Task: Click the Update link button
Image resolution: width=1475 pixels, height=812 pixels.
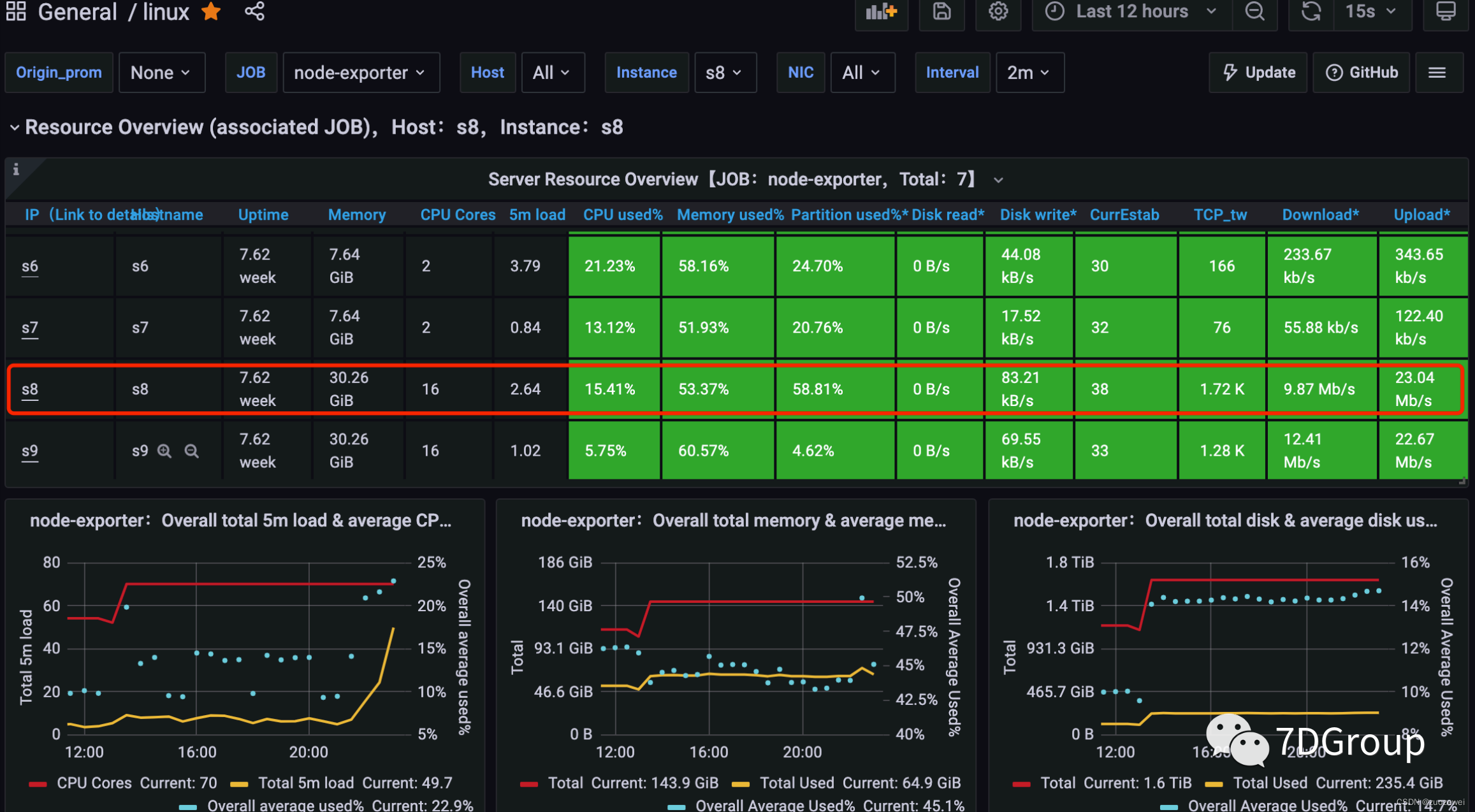Action: point(1259,73)
